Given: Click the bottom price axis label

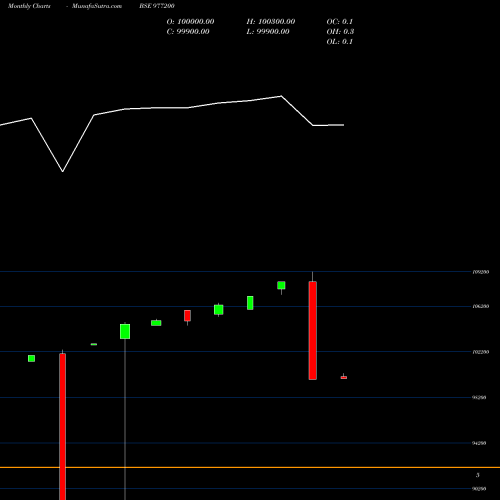Looking at the screenshot, I should tap(479, 489).
